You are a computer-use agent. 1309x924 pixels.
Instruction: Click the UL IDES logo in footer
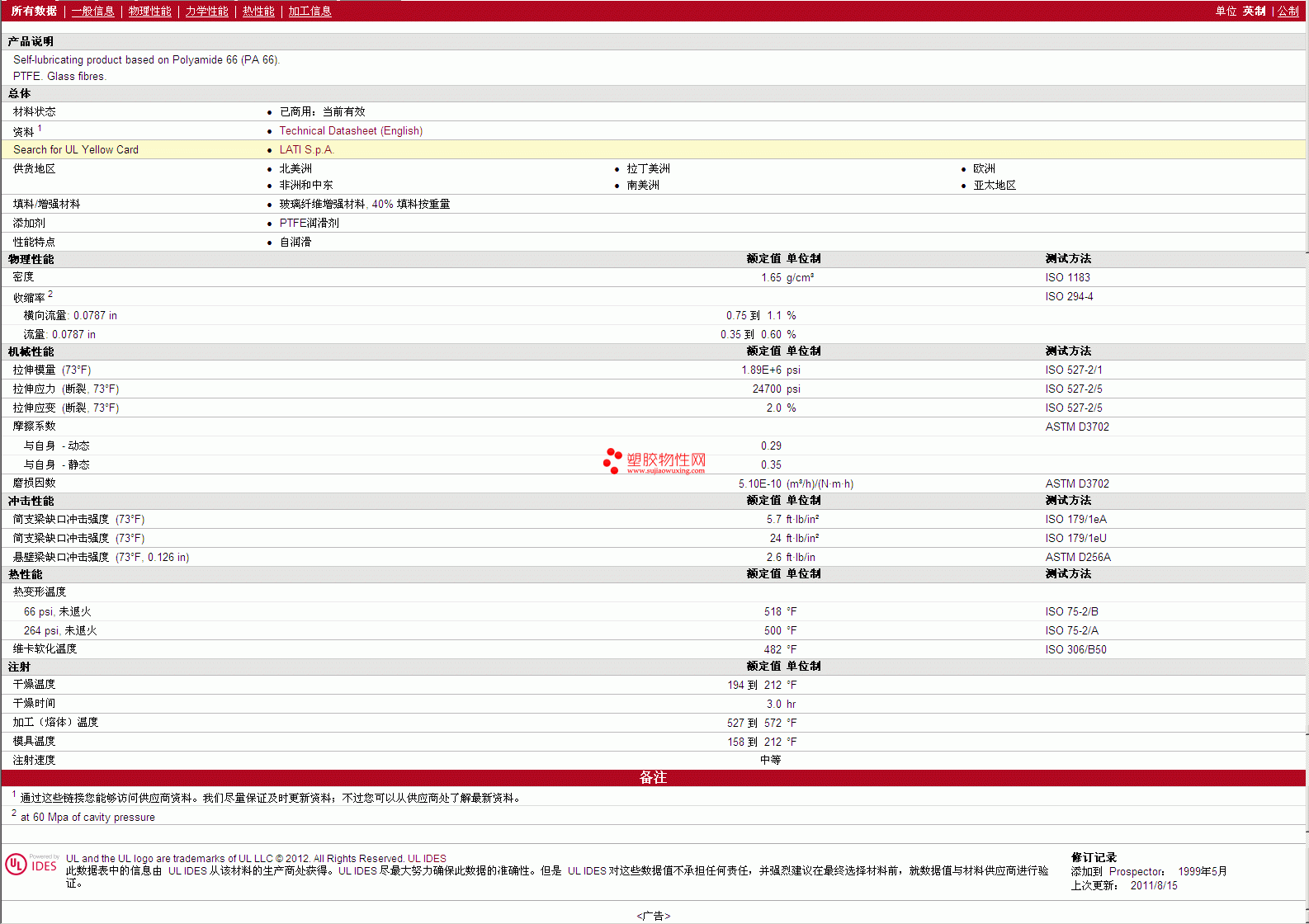point(31,864)
